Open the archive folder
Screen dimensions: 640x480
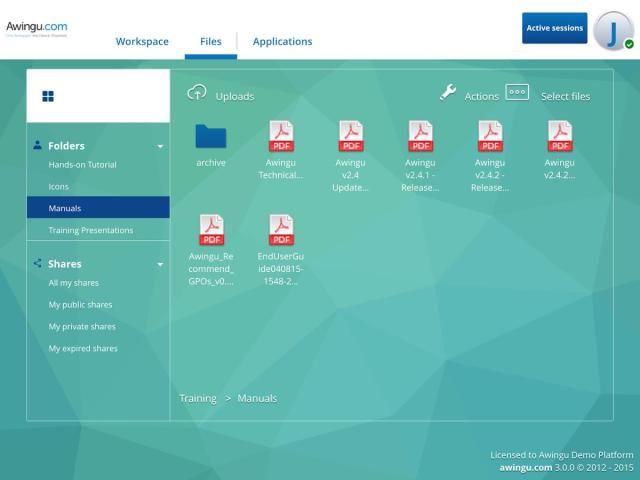pyautogui.click(x=211, y=136)
